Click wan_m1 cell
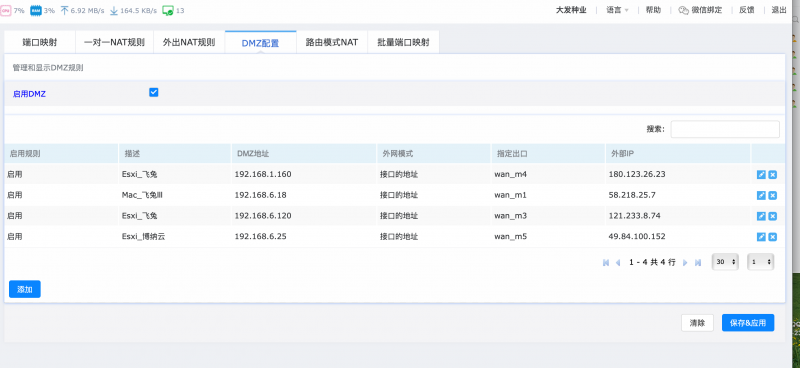 point(510,195)
